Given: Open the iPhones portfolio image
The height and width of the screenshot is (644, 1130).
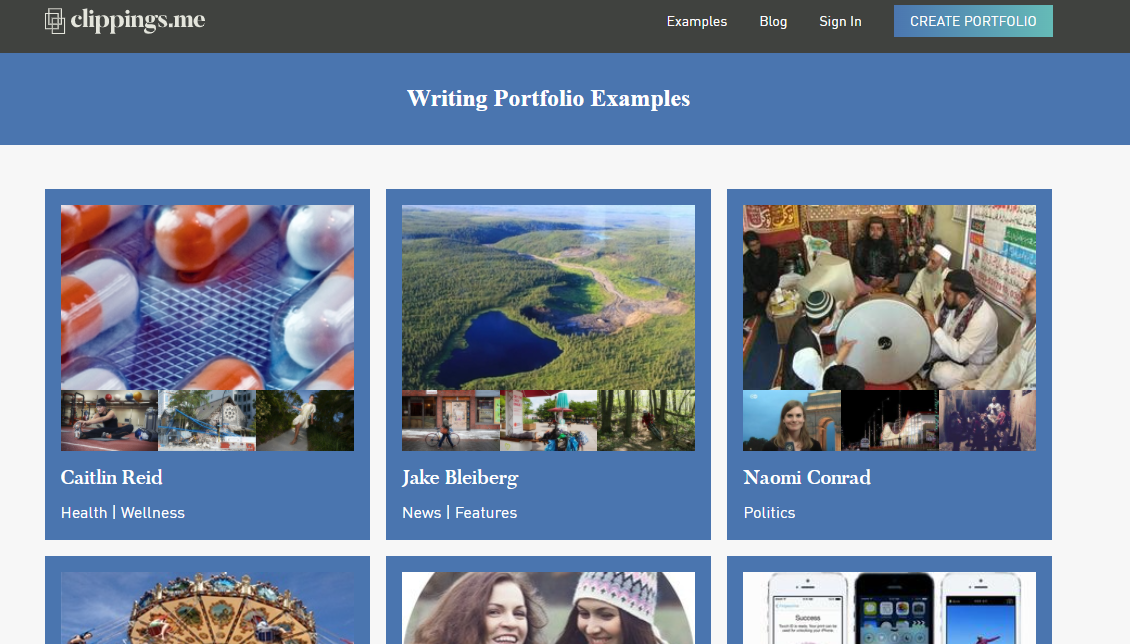Looking at the screenshot, I should pos(889,608).
